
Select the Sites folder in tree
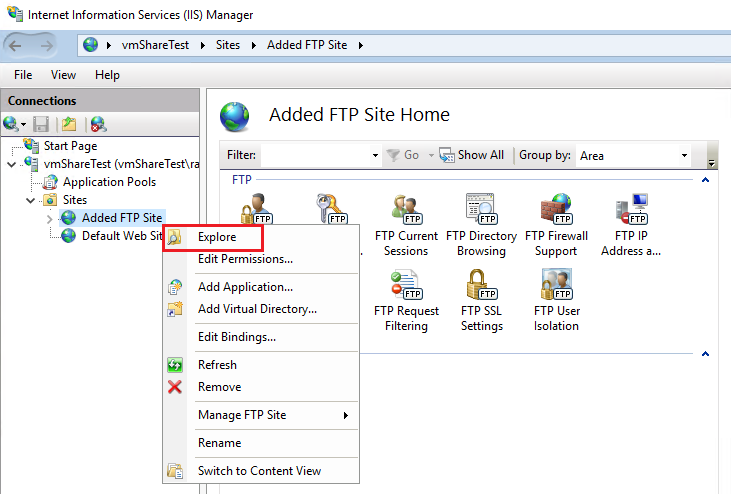75,200
